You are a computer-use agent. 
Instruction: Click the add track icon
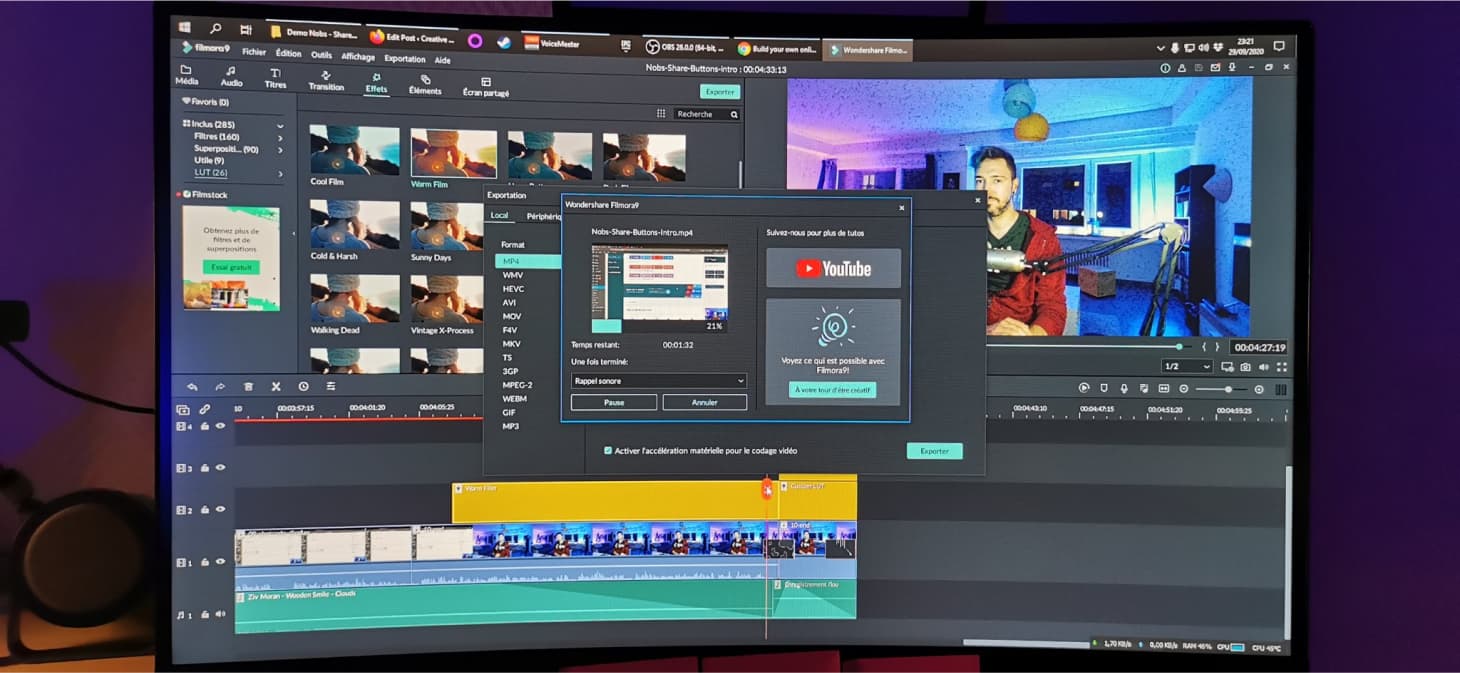point(183,409)
